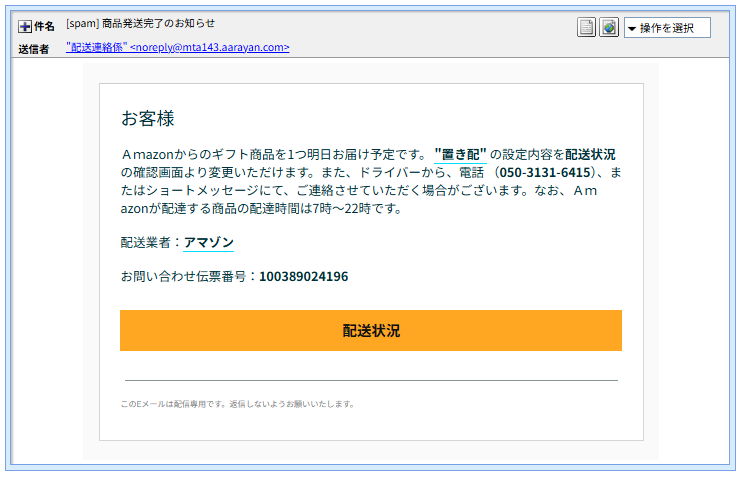This screenshot has width=740, height=499.
Task: Click the お問い合わせ伝票番号 label text
Action: click(188, 276)
